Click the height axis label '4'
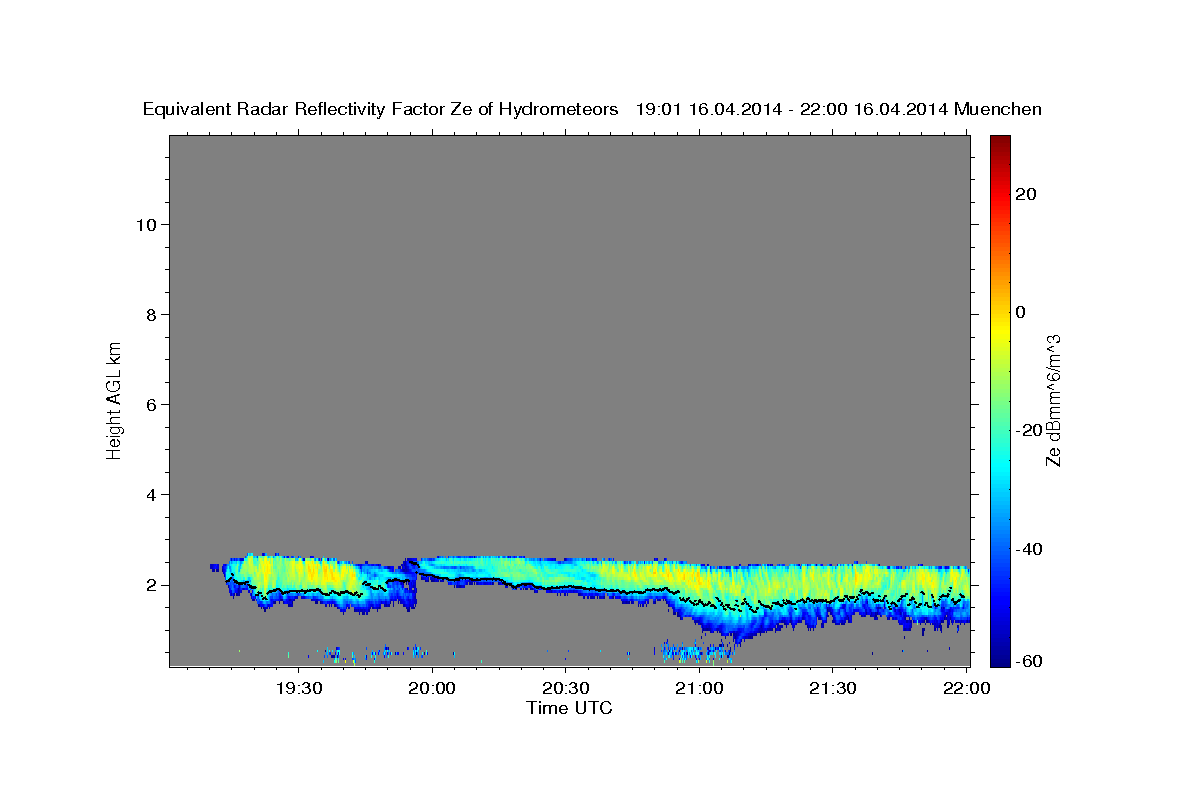 point(151,495)
